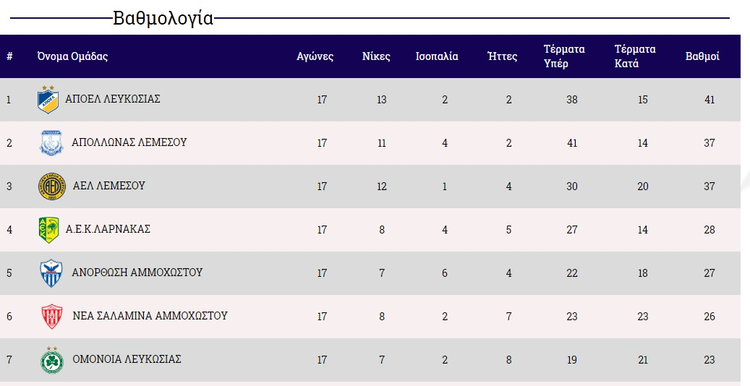Click the Βαθμοί column header
Viewport: 750px width, 386px height.
coord(702,56)
